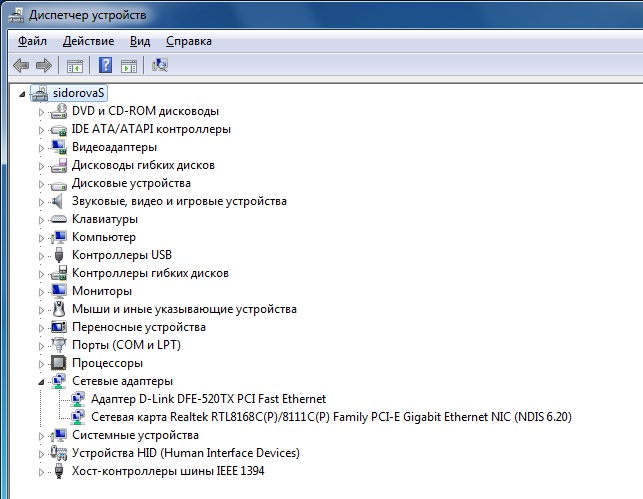Screen dimensions: 643x499
Task: Click the Переносные устройства icon
Action: (x=59, y=327)
